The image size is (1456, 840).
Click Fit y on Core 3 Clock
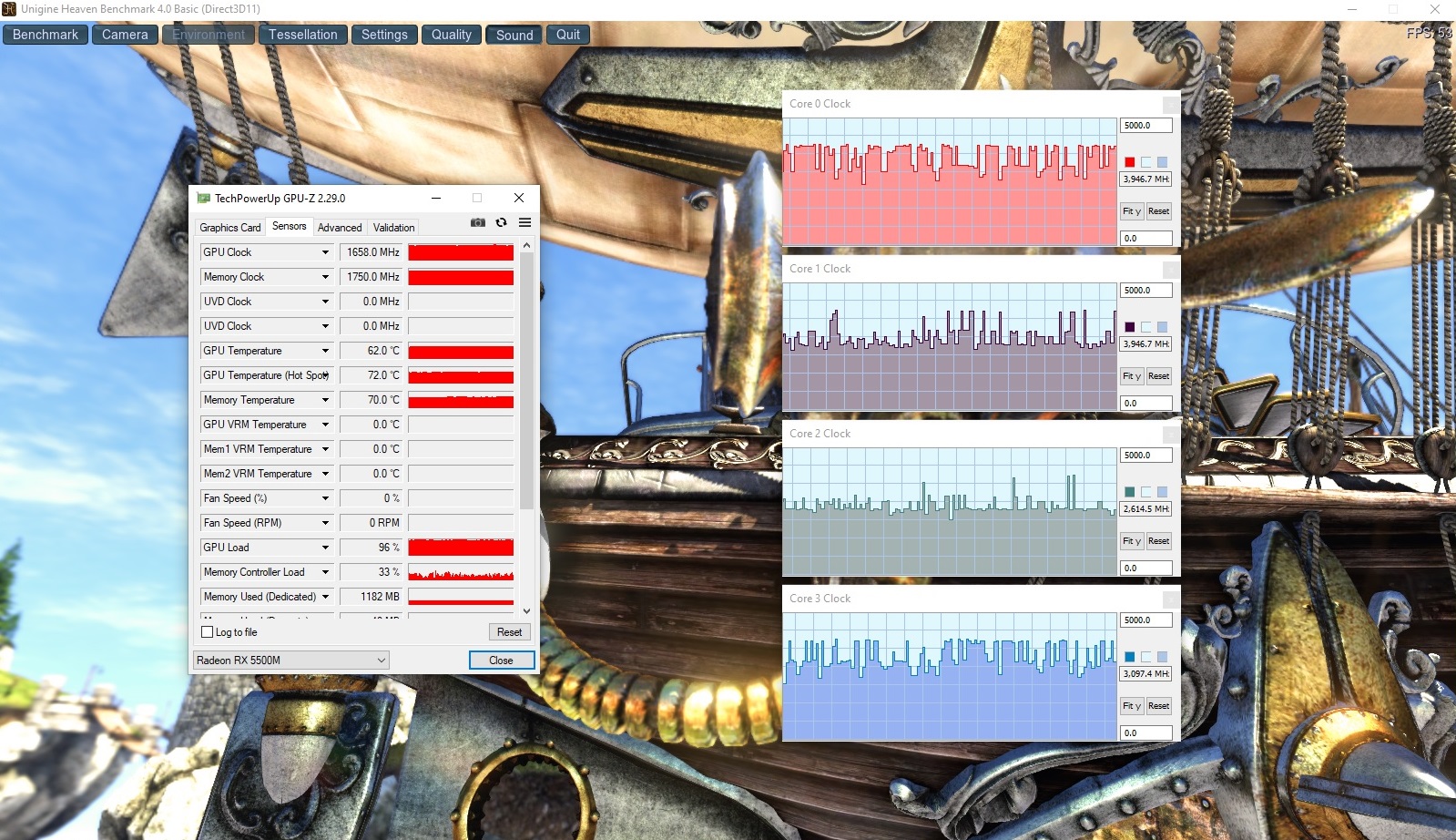pyautogui.click(x=1131, y=706)
